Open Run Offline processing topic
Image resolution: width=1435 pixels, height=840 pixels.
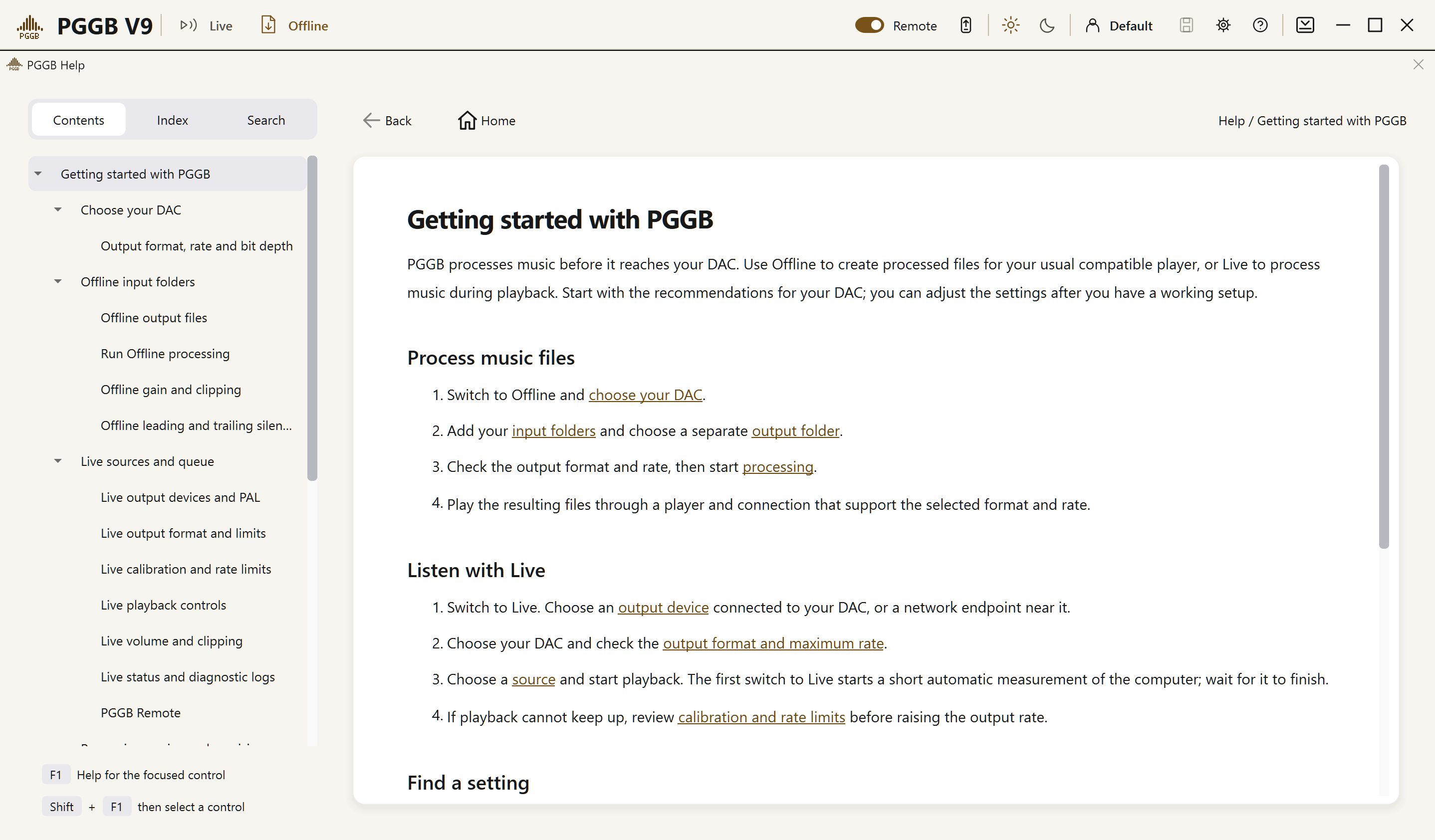point(165,354)
